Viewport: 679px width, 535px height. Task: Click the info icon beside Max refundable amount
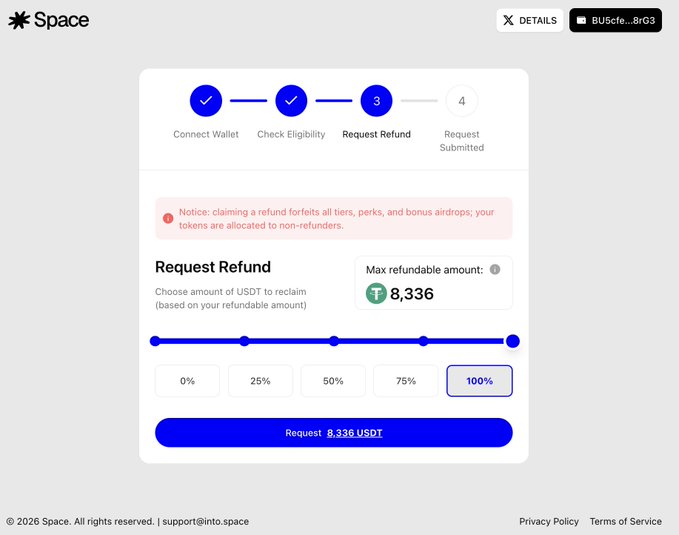pyautogui.click(x=495, y=270)
